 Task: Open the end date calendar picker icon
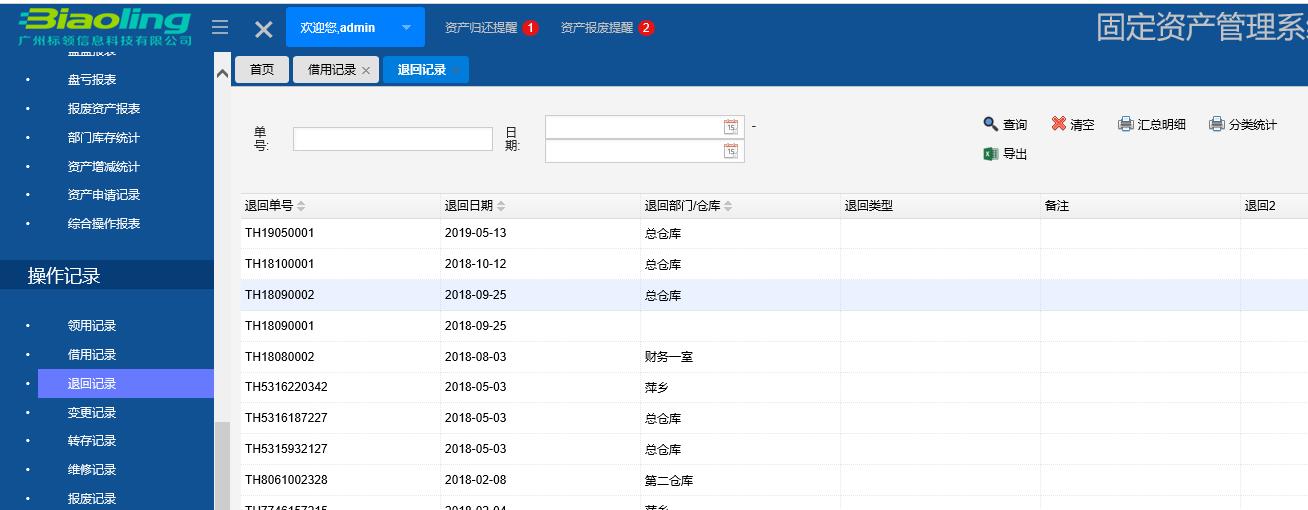coord(731,151)
